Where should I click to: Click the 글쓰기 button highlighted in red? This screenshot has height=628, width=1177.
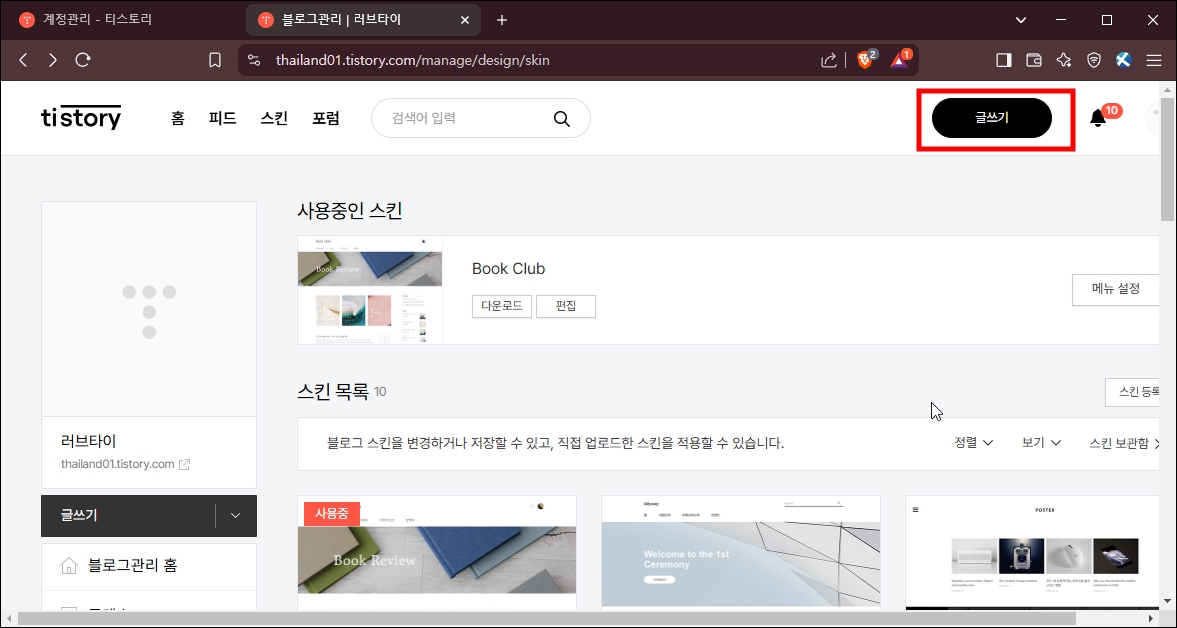[x=991, y=117]
